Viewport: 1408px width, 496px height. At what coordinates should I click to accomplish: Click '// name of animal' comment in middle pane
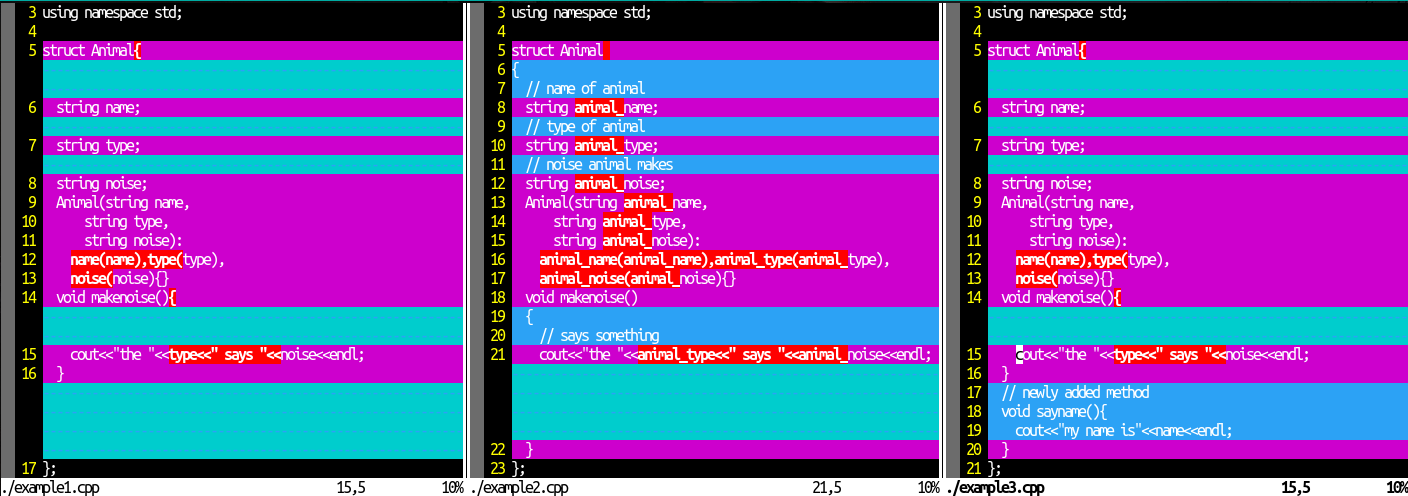point(585,88)
